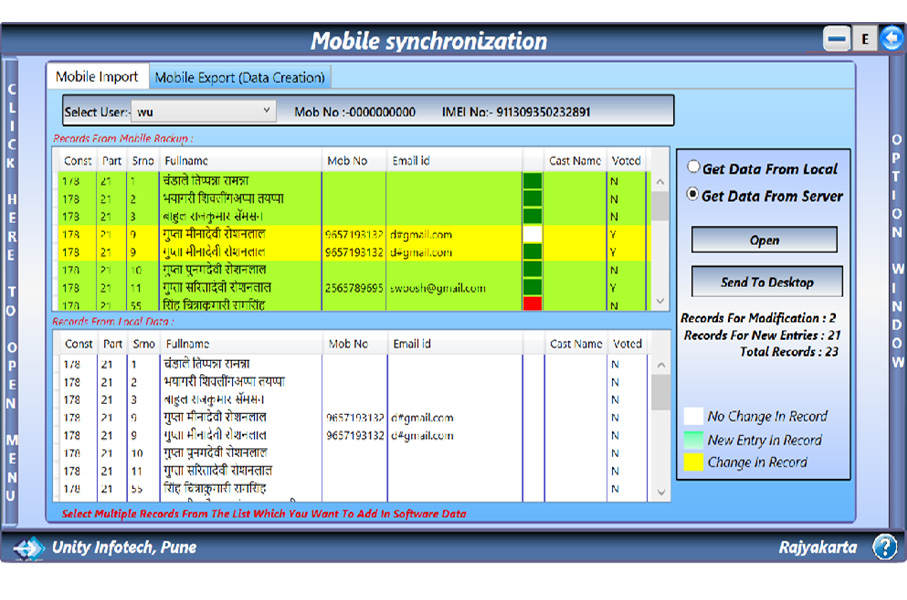This screenshot has width=907, height=600.
Task: Click the help question mark icon
Action: [884, 547]
